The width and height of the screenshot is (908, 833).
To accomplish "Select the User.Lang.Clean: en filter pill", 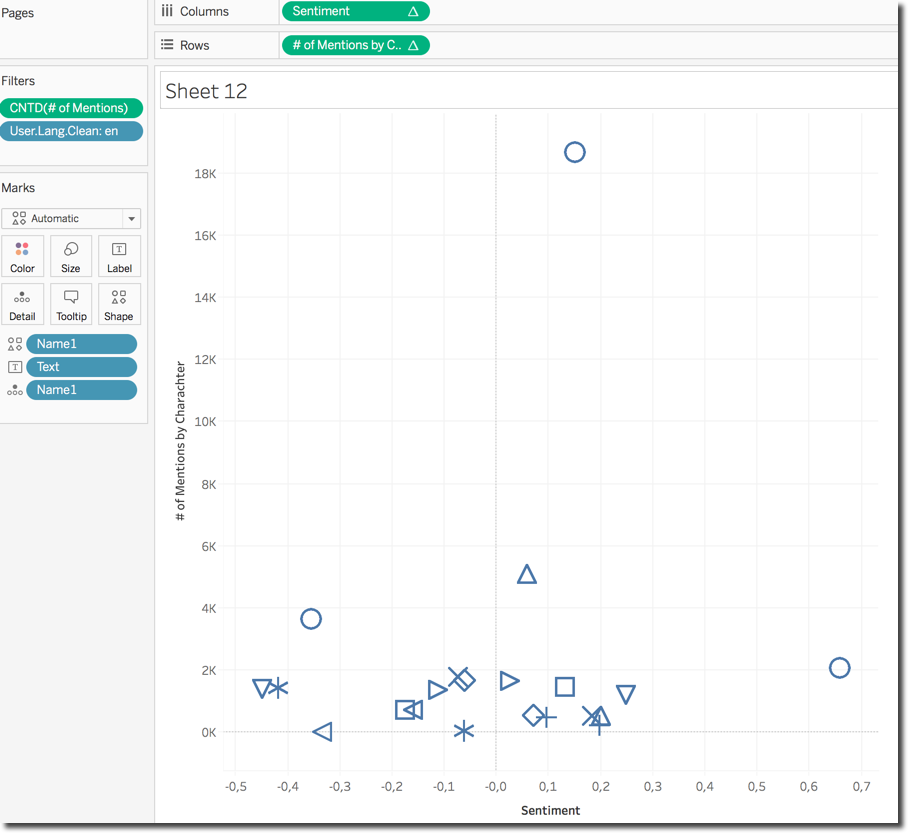I will (71, 130).
